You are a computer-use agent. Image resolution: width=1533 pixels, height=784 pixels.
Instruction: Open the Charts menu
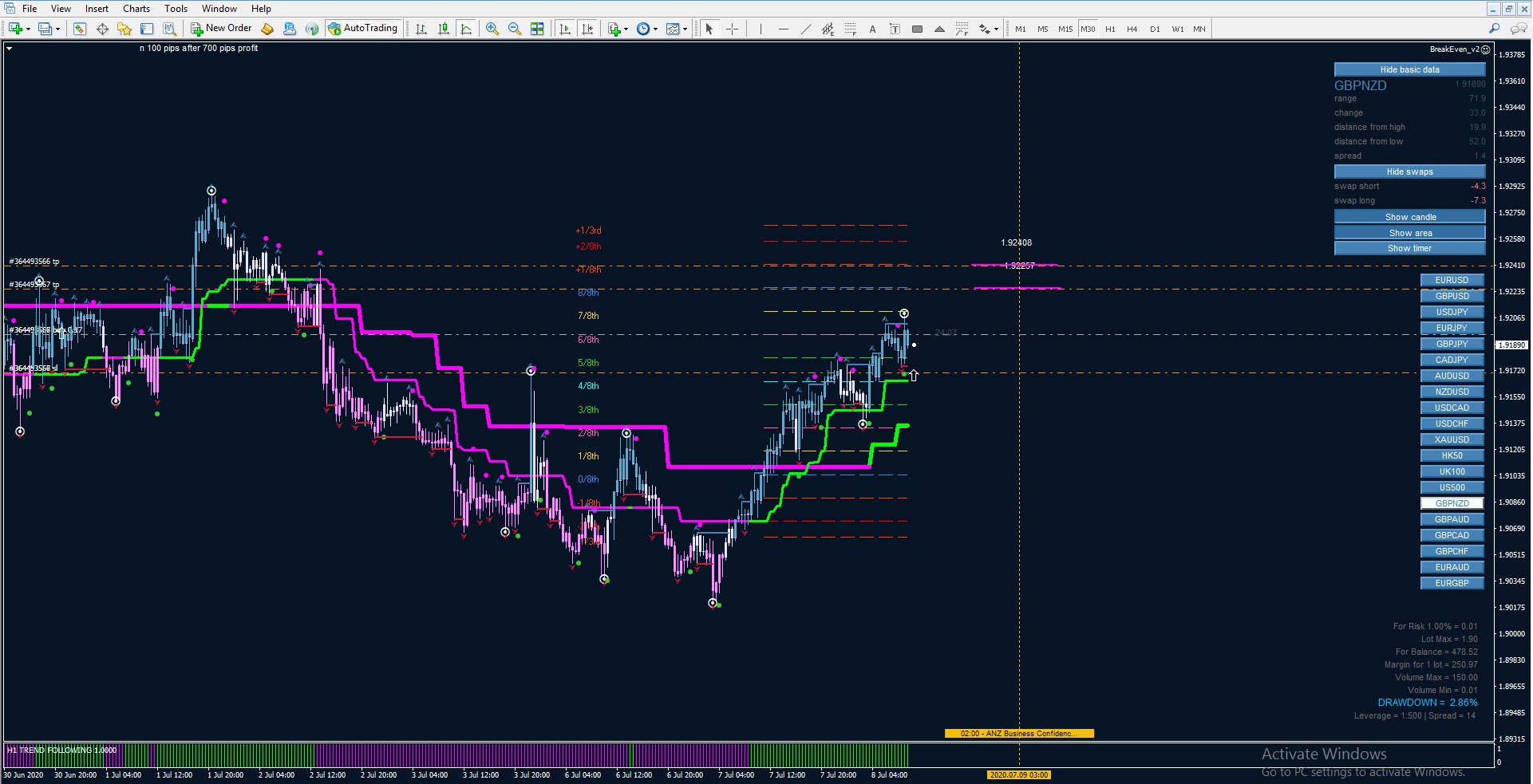[x=136, y=9]
